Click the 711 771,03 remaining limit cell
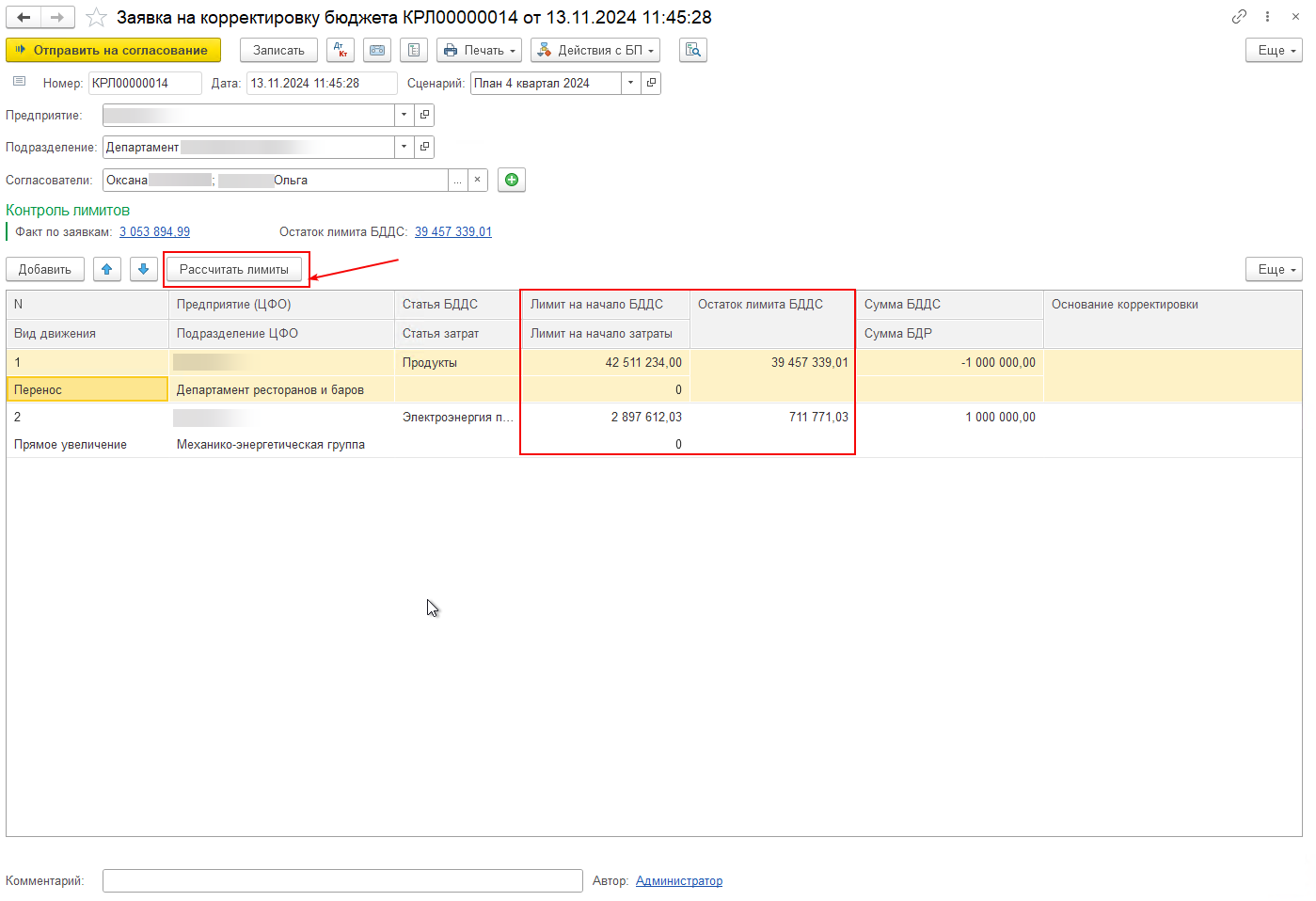This screenshot has height=901, width=1316. click(x=772, y=417)
